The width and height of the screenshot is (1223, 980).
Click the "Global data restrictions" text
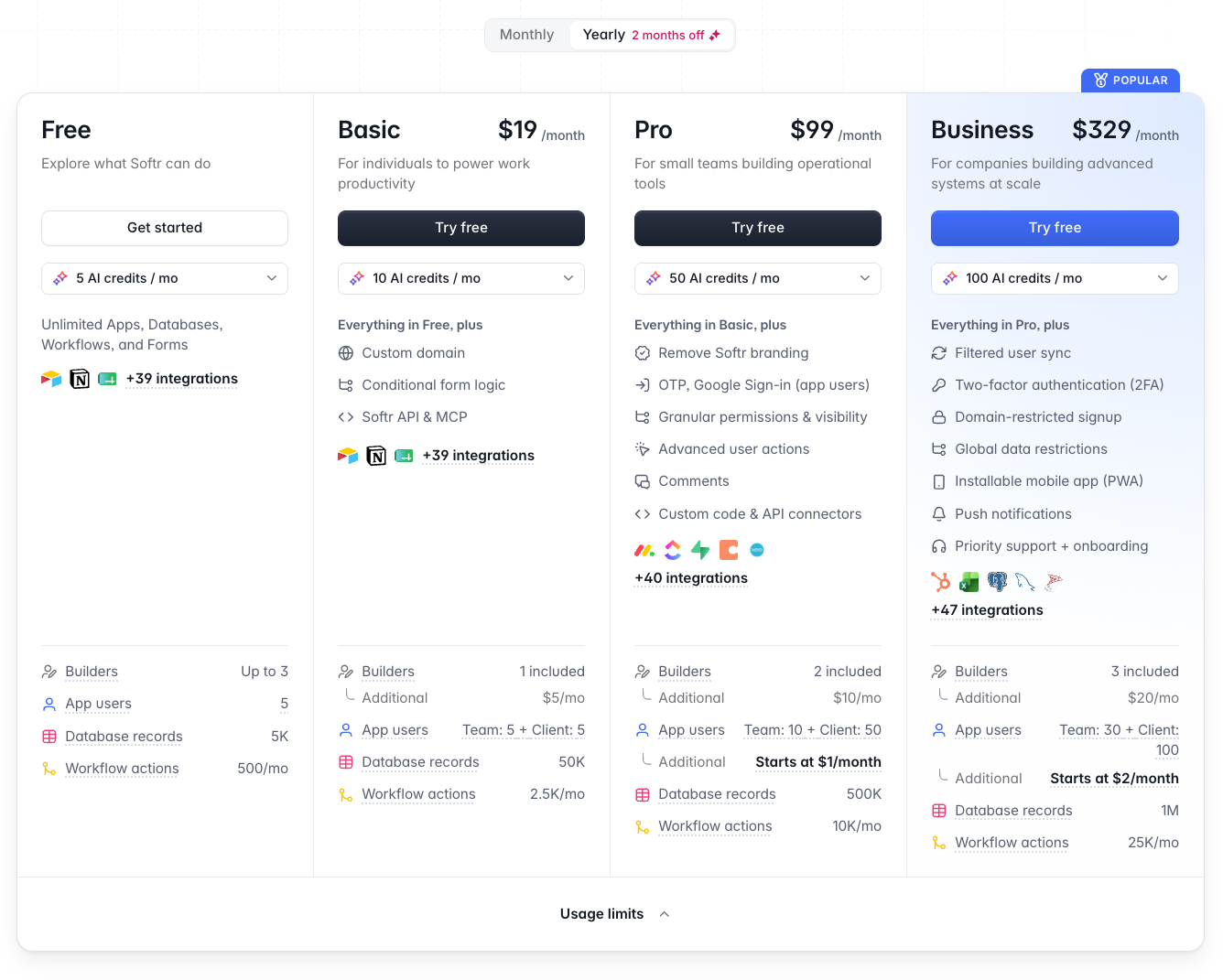click(1031, 449)
